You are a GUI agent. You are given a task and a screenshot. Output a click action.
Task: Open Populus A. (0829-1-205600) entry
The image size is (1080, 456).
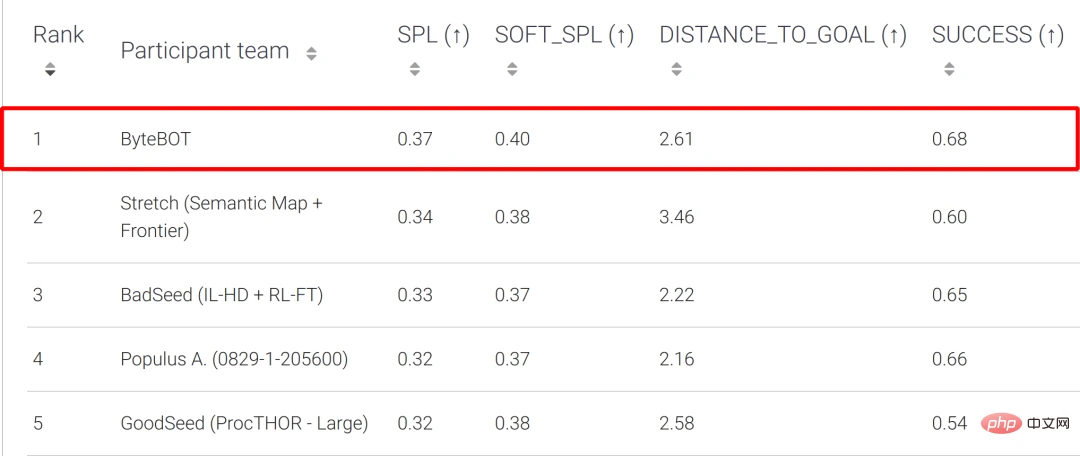[234, 359]
